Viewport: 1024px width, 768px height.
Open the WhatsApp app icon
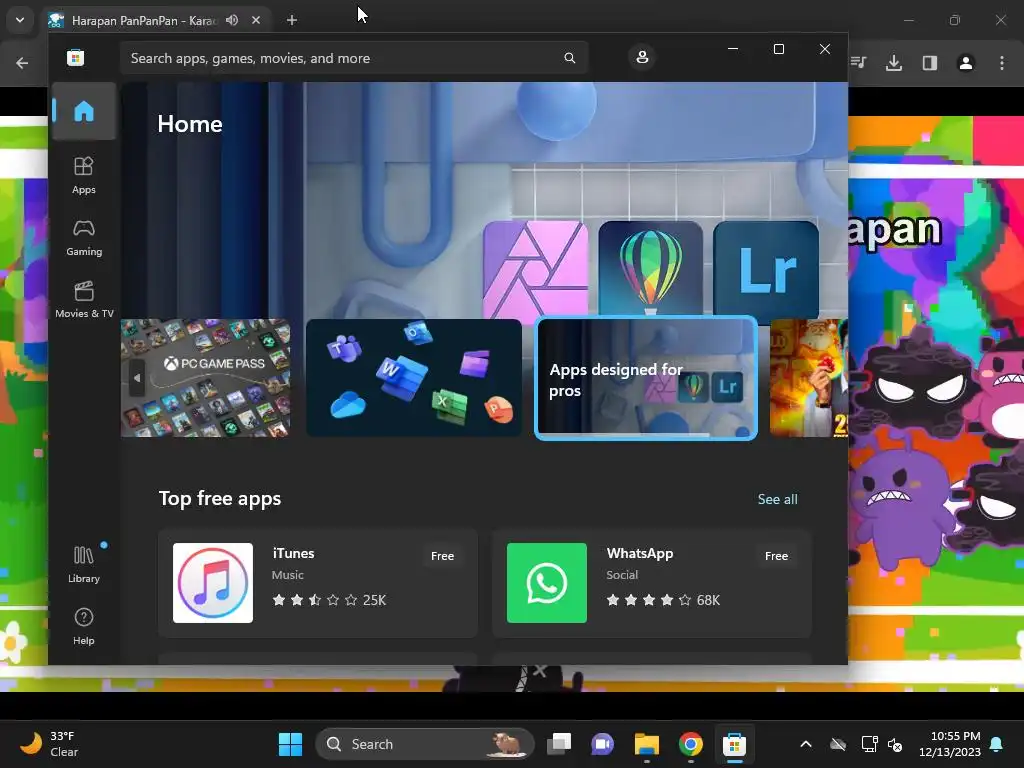pyautogui.click(x=547, y=583)
